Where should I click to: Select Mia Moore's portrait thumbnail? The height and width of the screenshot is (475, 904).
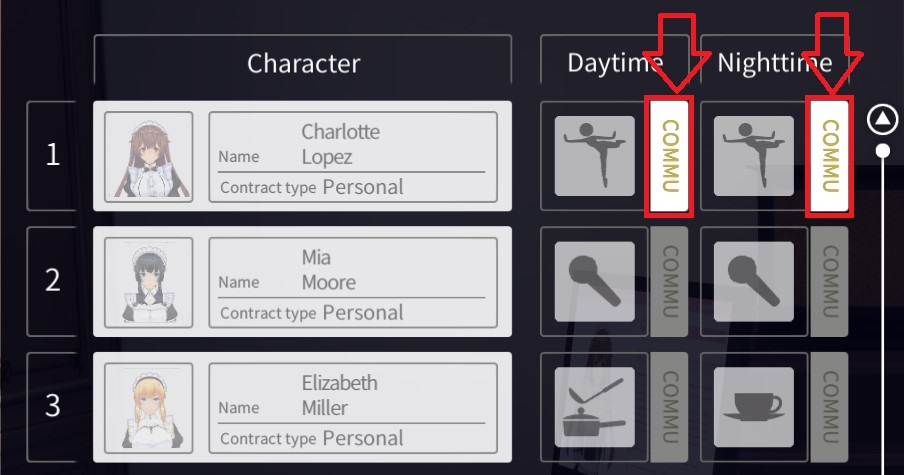pyautogui.click(x=149, y=282)
